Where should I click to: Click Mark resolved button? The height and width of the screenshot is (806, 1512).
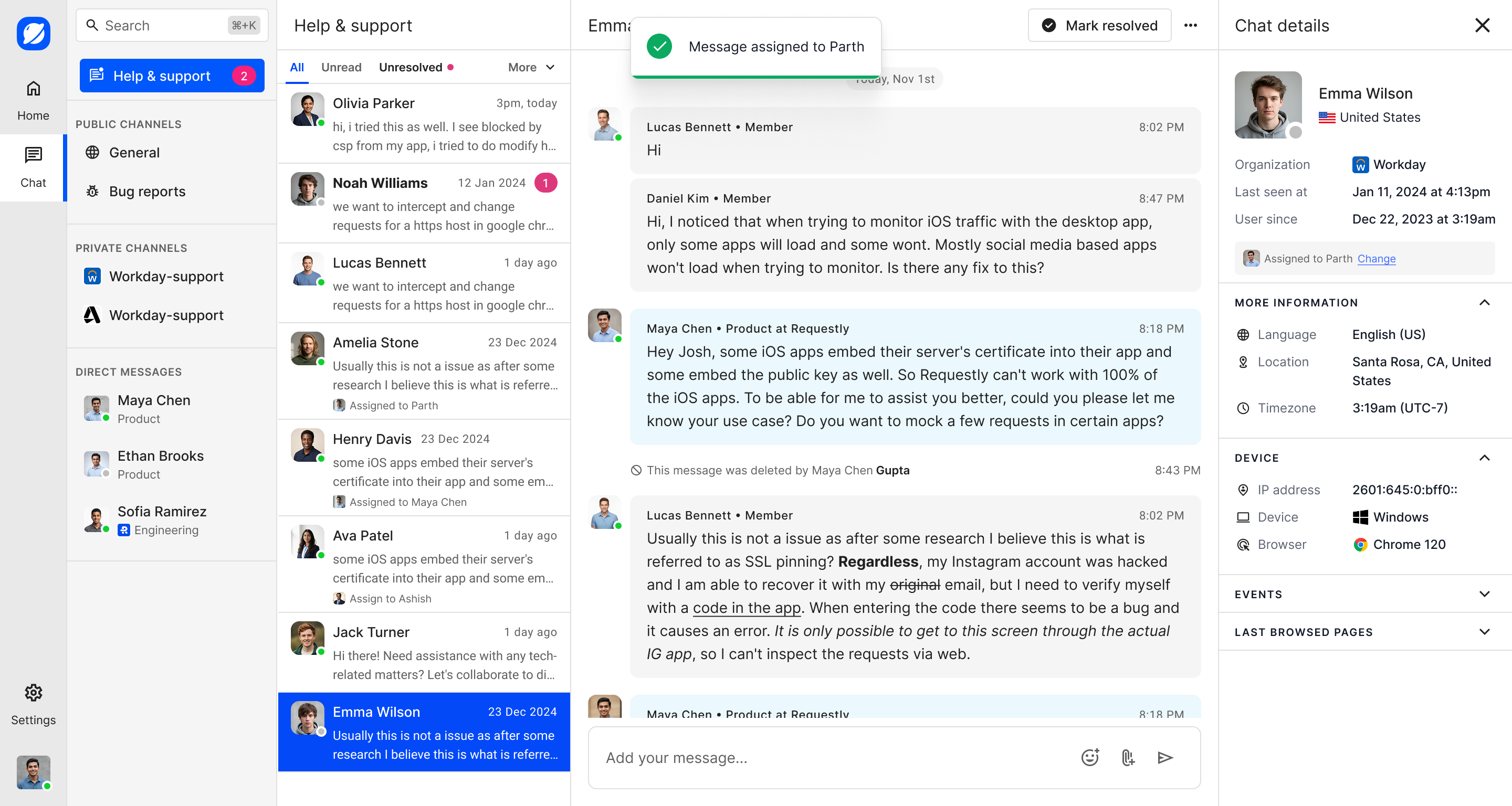pyautogui.click(x=1099, y=25)
